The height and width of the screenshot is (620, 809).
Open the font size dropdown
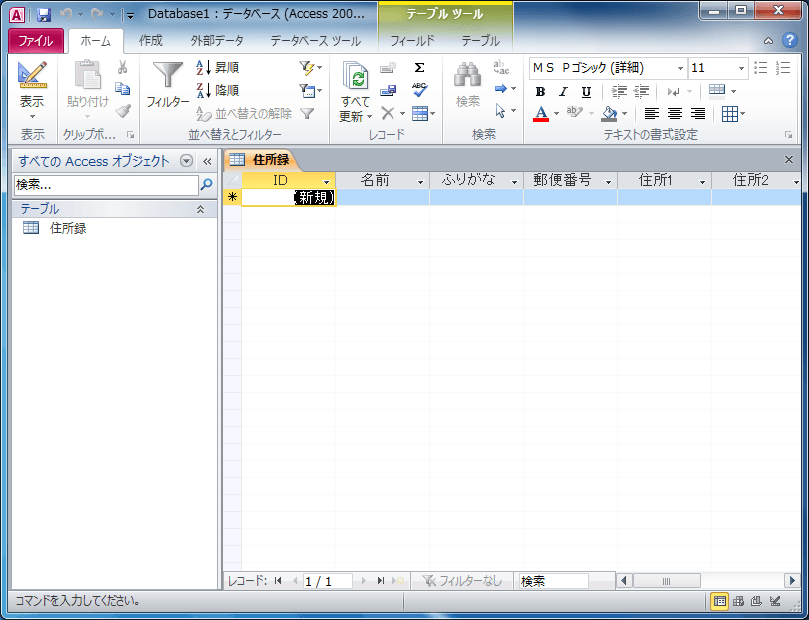click(x=741, y=68)
